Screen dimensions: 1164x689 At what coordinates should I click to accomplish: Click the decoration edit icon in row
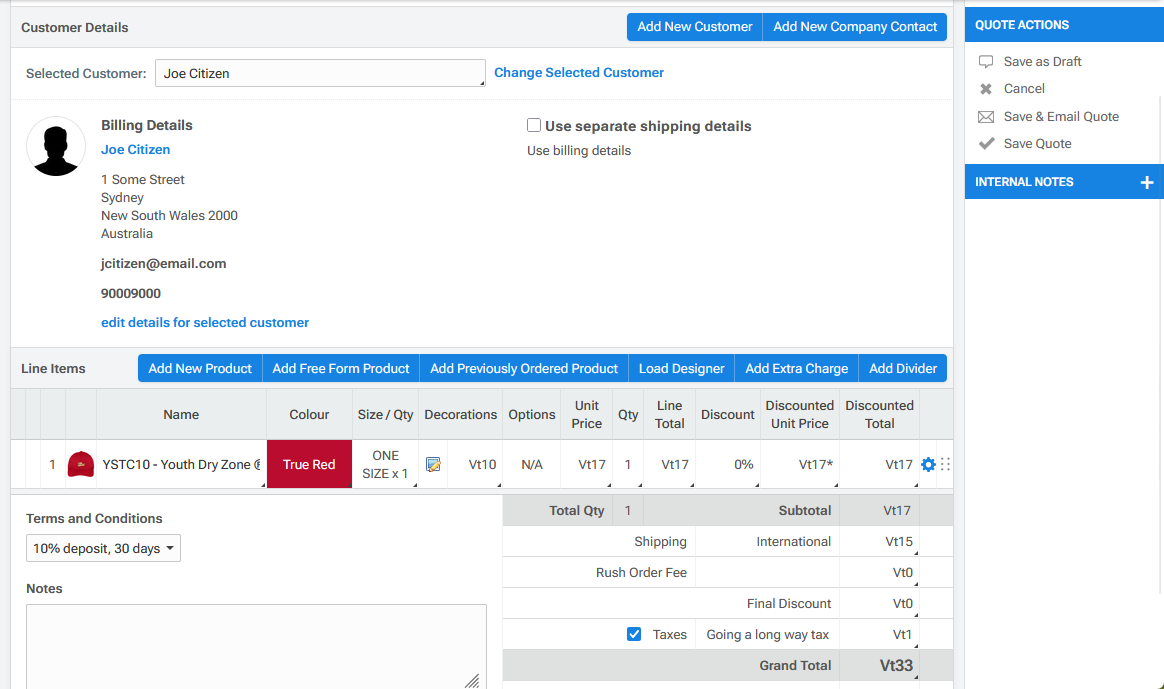(433, 464)
